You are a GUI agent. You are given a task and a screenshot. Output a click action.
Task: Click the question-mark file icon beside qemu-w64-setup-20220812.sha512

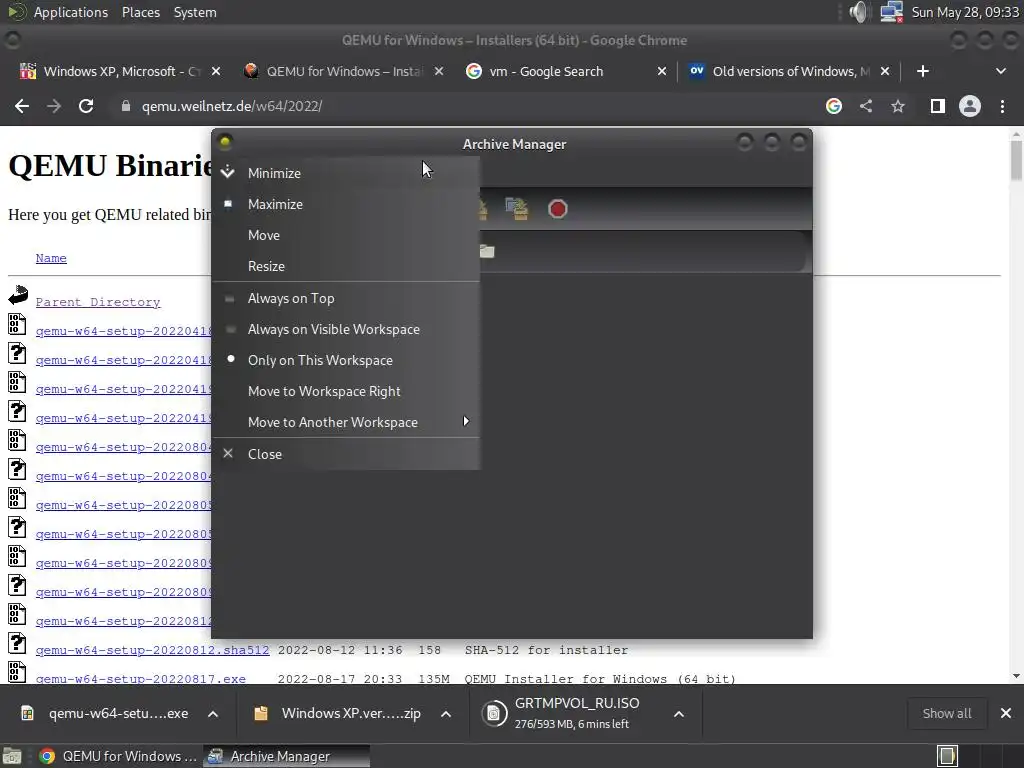tap(17, 643)
